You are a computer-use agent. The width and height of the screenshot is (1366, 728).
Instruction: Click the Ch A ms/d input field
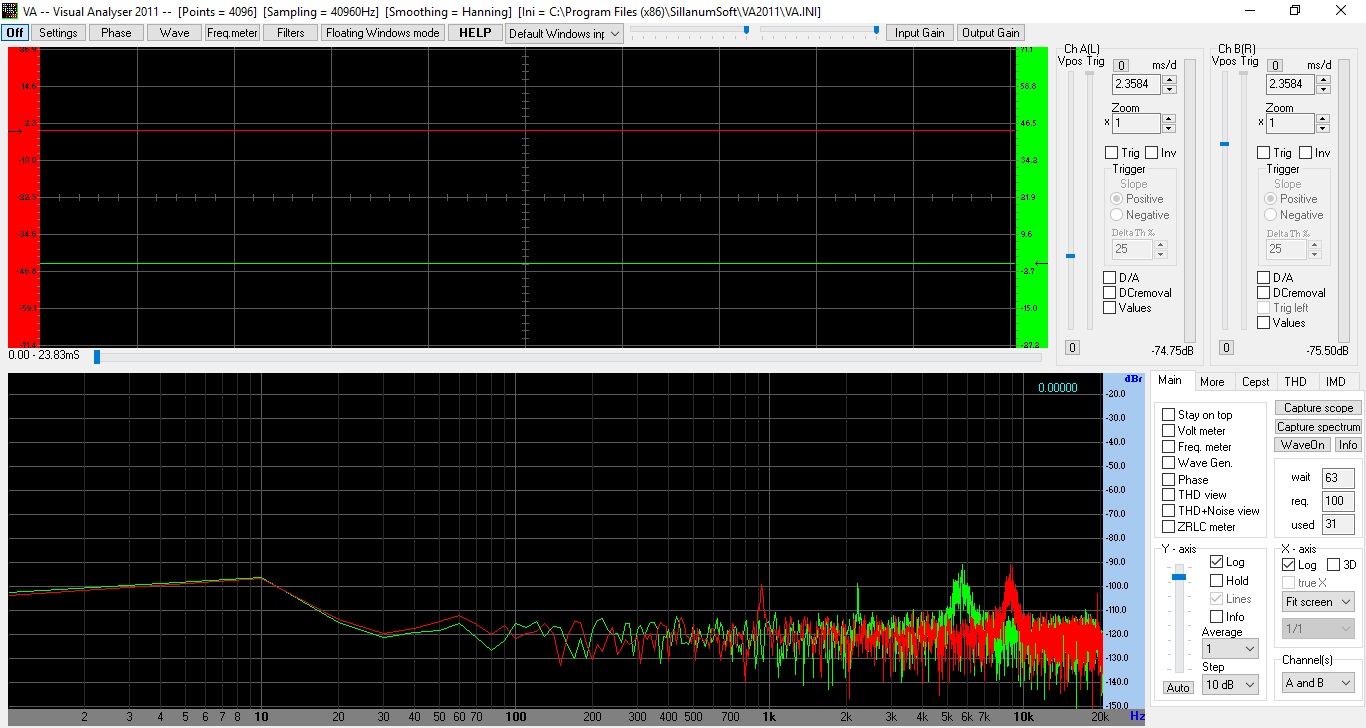coord(1137,84)
